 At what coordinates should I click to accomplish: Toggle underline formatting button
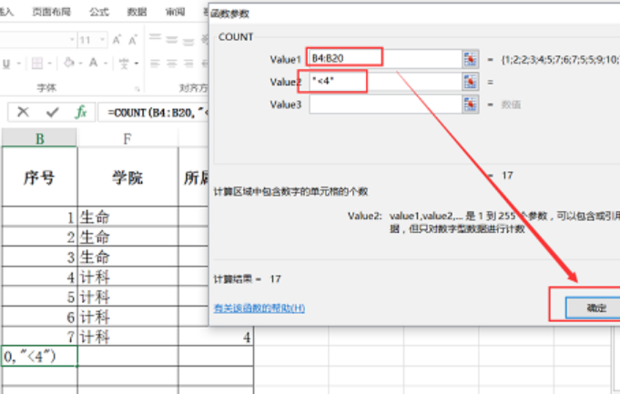pos(7,64)
